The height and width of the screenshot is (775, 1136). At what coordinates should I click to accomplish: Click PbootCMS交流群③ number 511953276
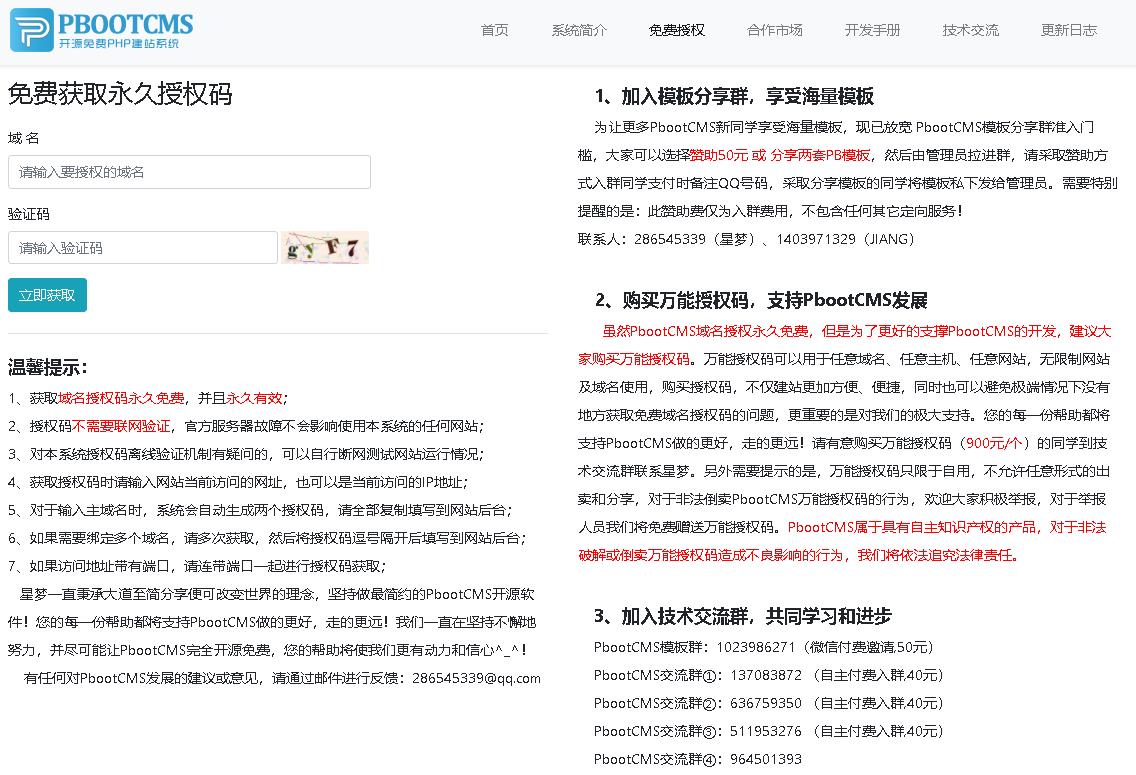(x=766, y=732)
